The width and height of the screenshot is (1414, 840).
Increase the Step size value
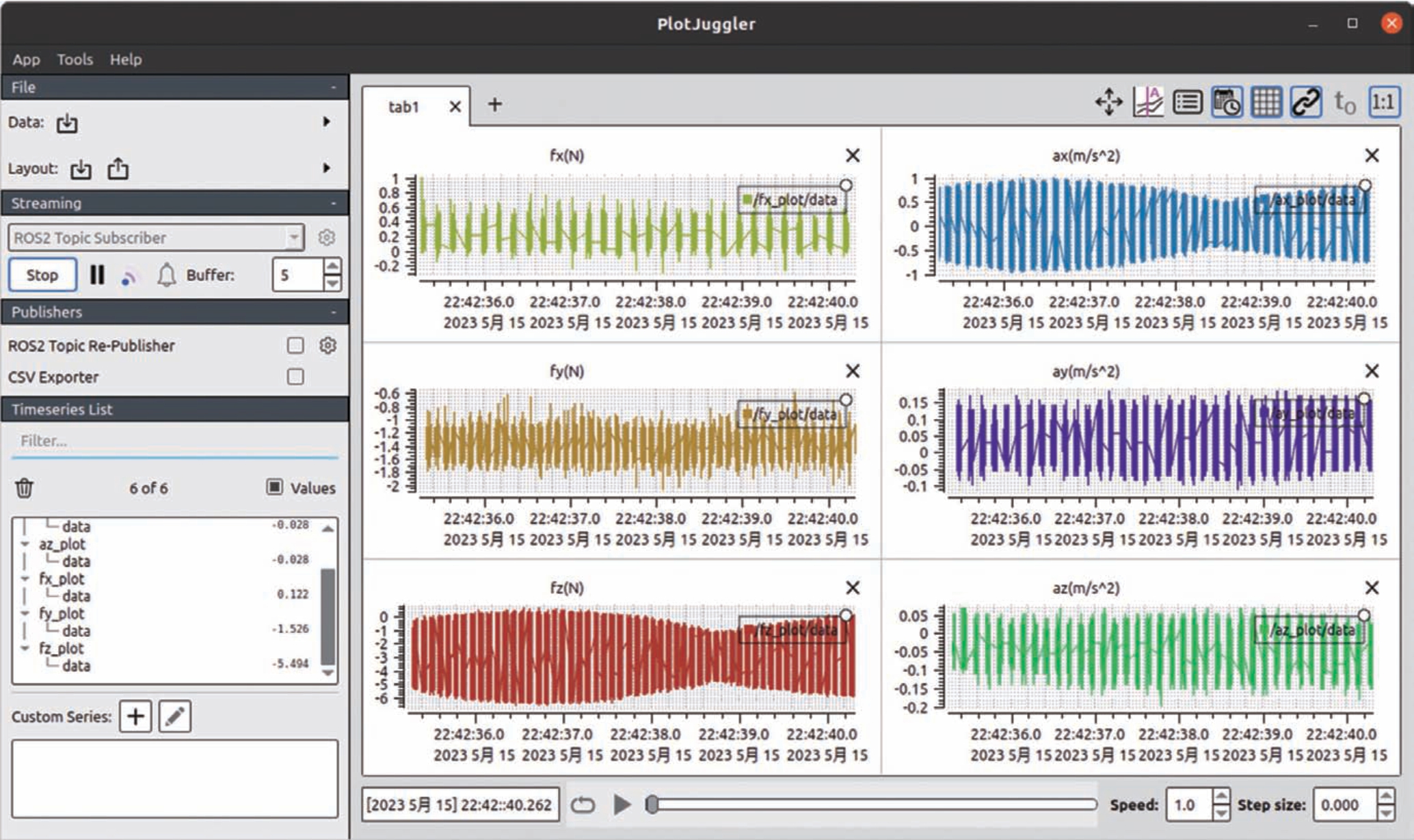click(1386, 796)
